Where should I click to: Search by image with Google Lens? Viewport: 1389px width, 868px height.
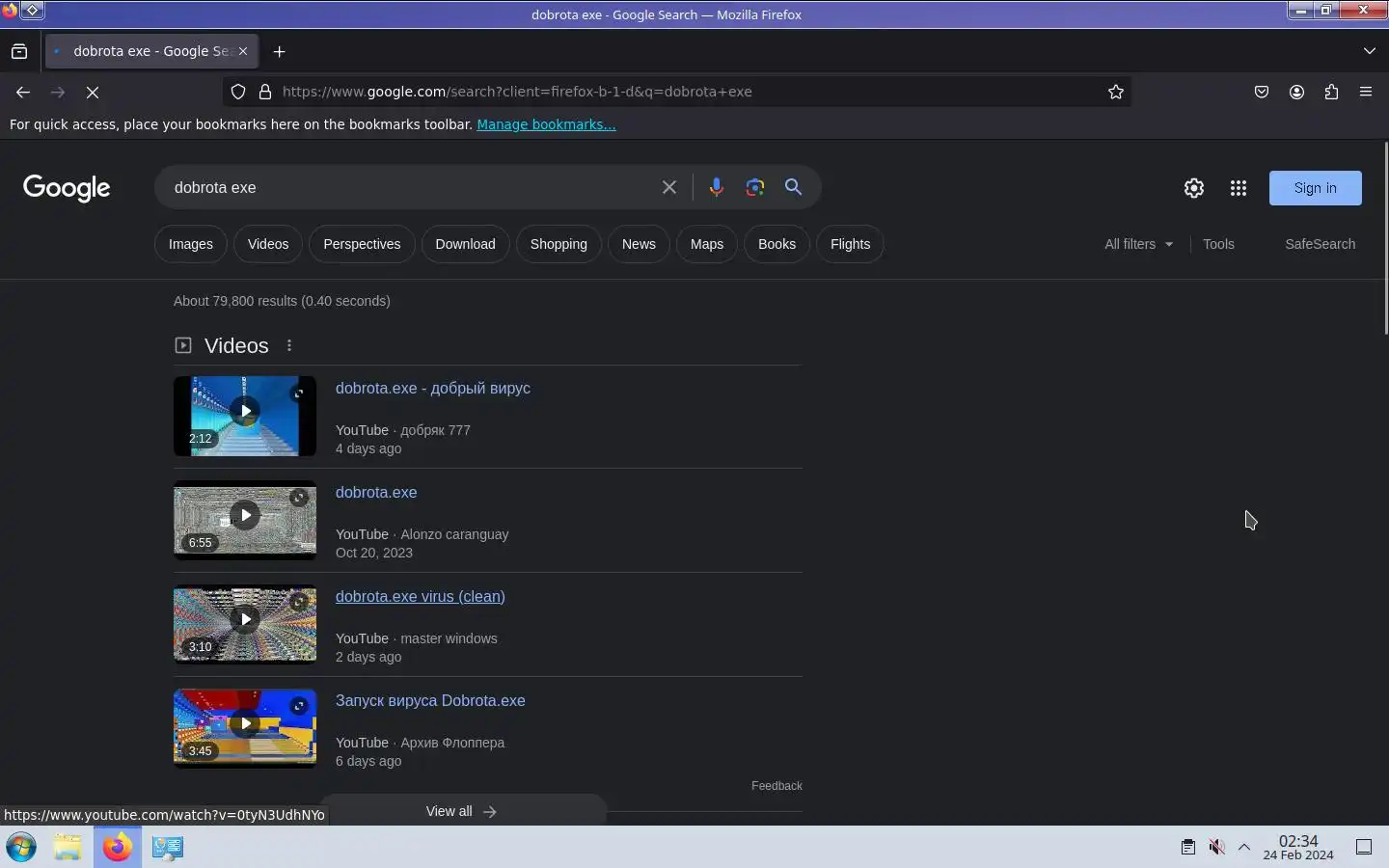click(x=755, y=187)
